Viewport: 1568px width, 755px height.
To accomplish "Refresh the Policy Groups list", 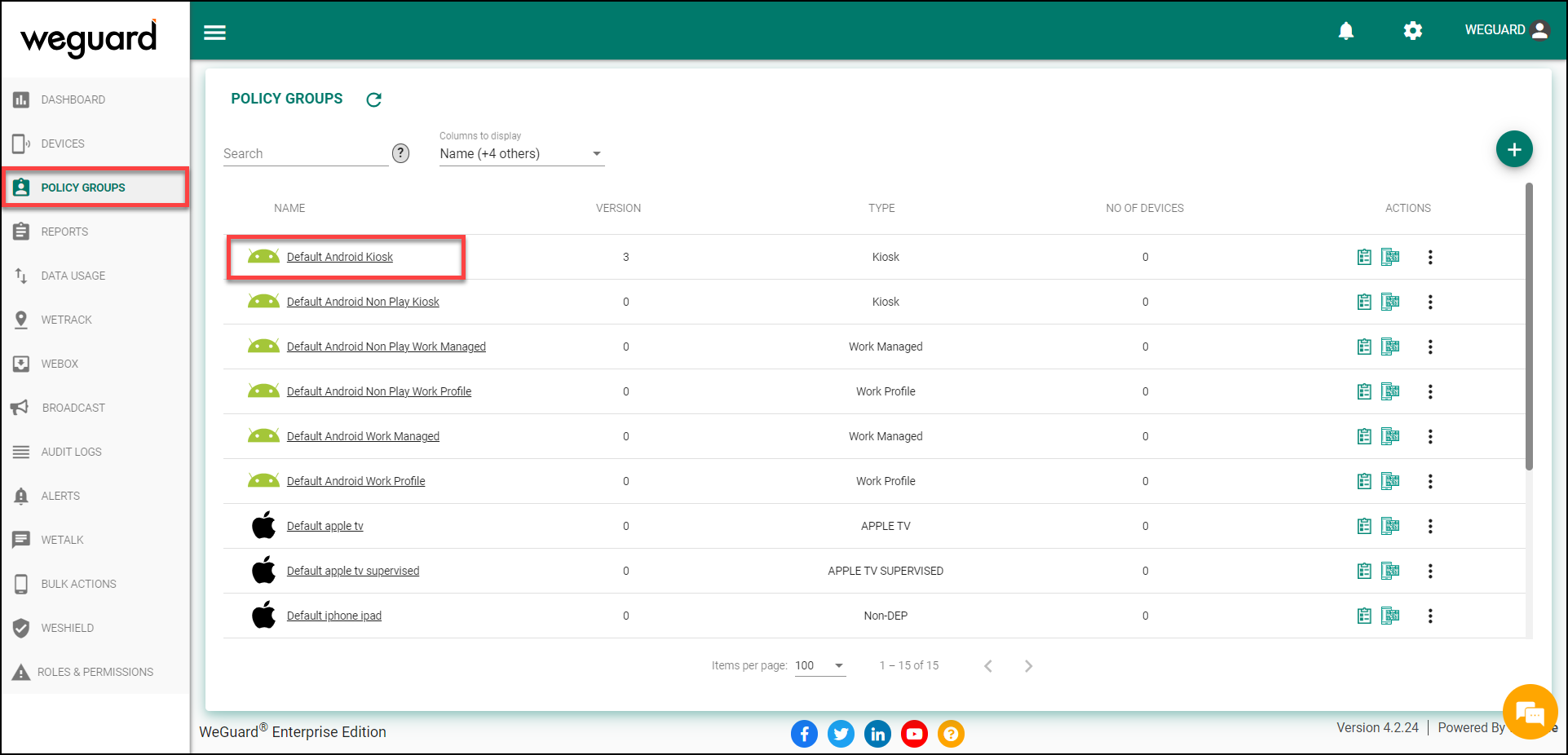I will [x=373, y=99].
